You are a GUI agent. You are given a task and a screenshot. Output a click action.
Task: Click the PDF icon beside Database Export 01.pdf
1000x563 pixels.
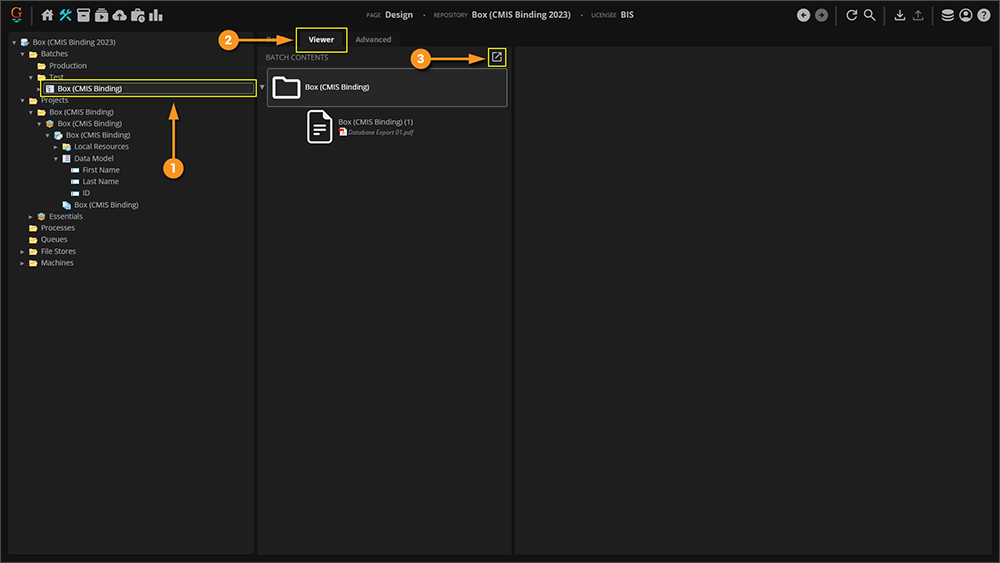pyautogui.click(x=342, y=132)
